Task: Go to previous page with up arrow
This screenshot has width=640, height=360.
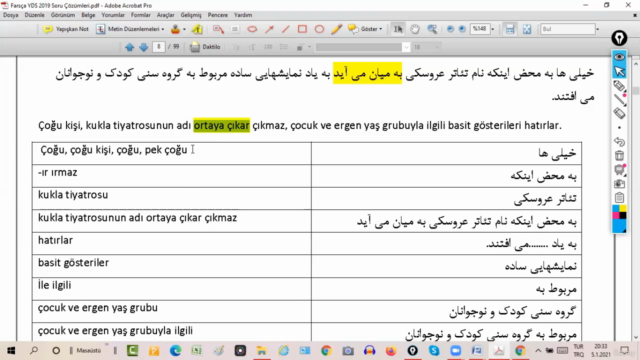Action: [129, 47]
